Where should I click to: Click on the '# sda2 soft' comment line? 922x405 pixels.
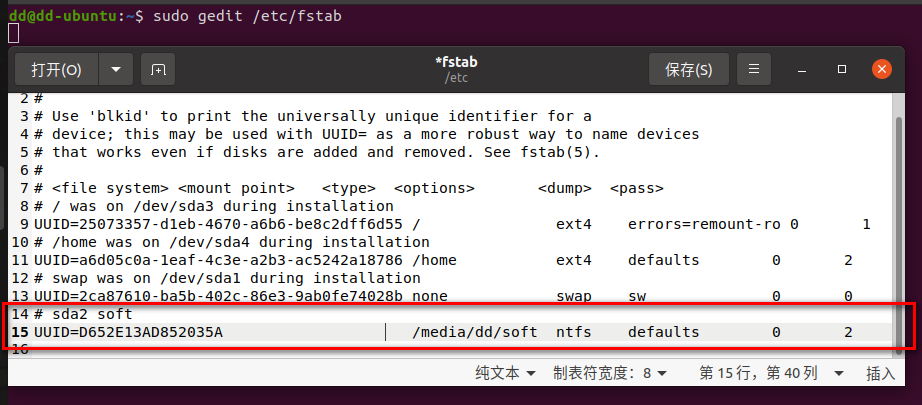[83, 314]
